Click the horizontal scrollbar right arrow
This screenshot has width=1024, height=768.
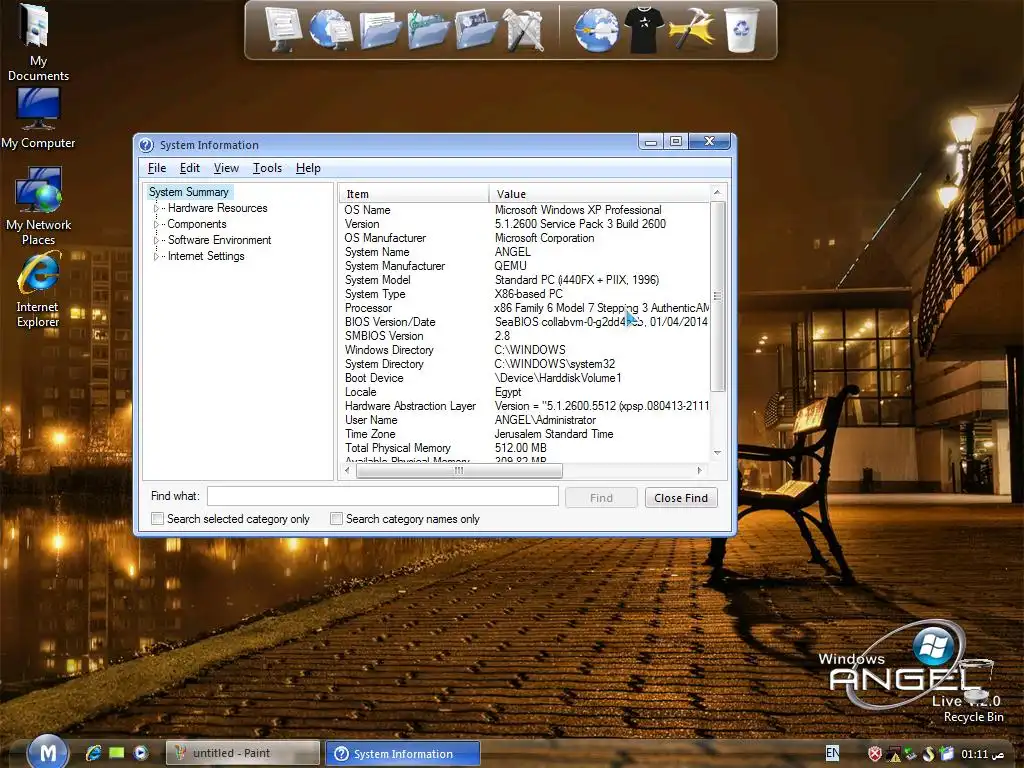coord(699,470)
